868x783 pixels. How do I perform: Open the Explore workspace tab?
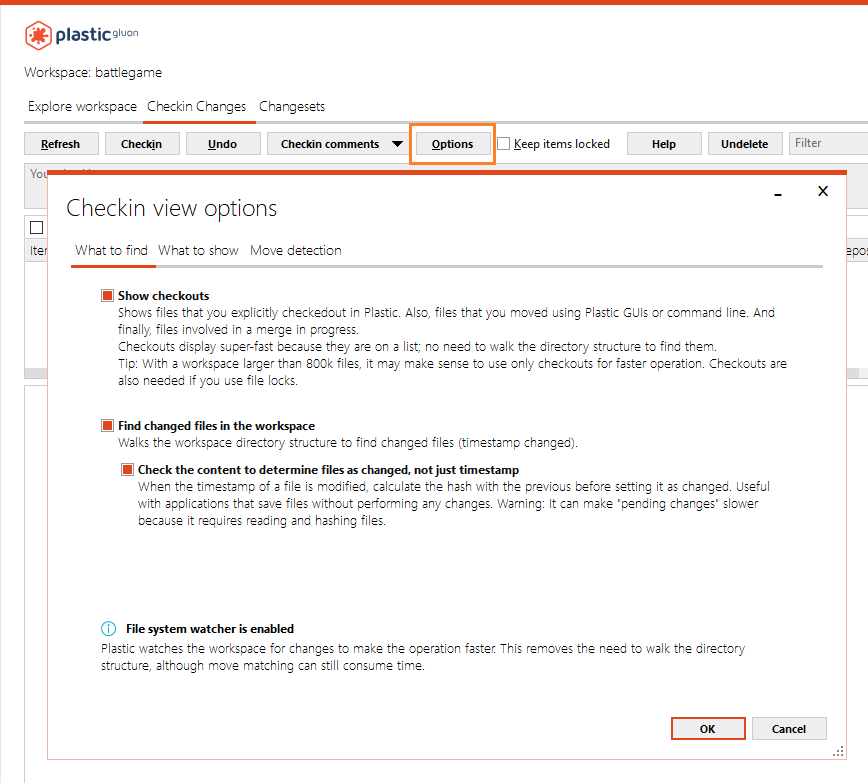coord(82,106)
